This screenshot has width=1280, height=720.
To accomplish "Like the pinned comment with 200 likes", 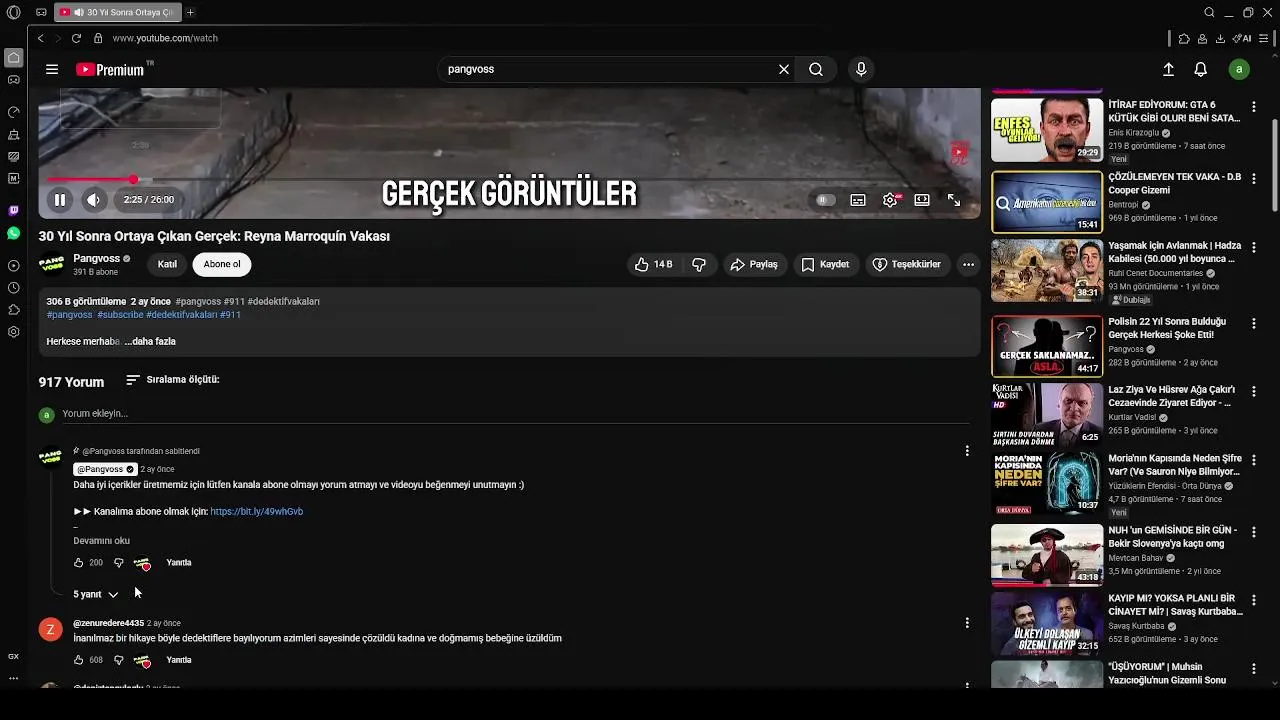I will (x=79, y=563).
